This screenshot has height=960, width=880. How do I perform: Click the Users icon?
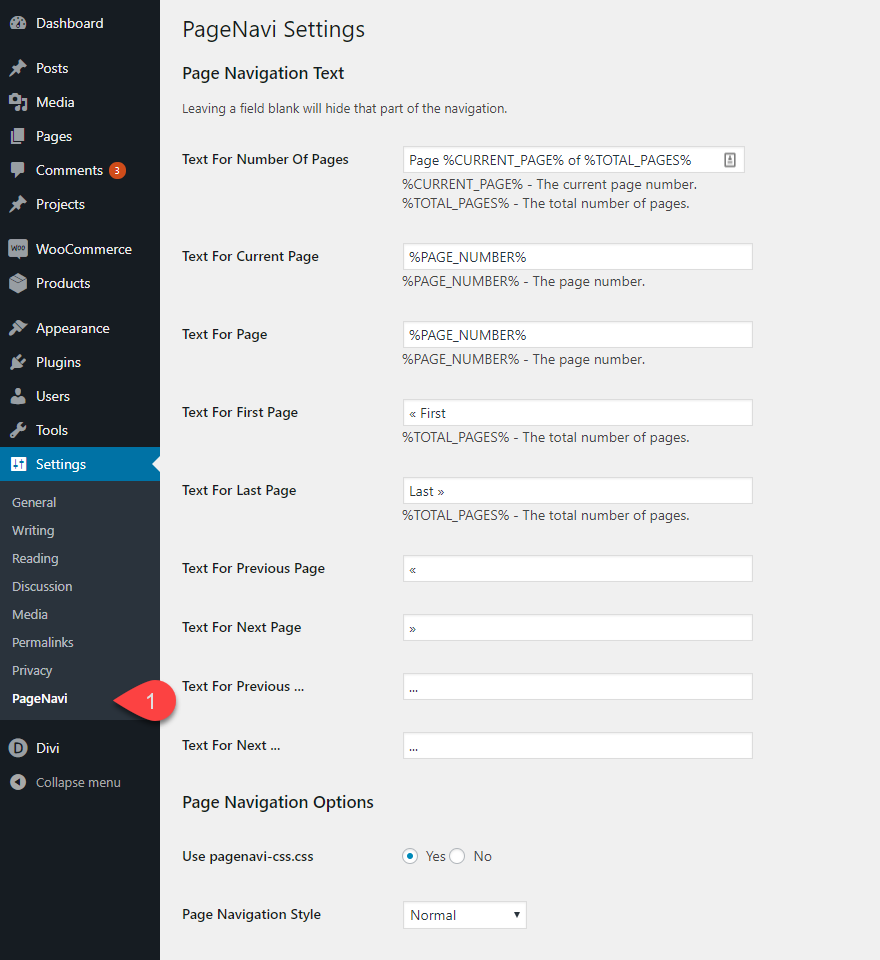pyautogui.click(x=18, y=395)
